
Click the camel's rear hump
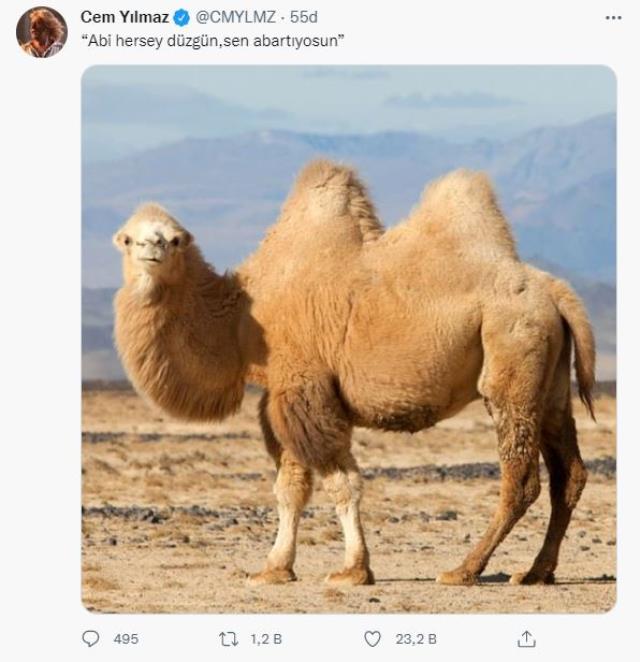[464, 211]
